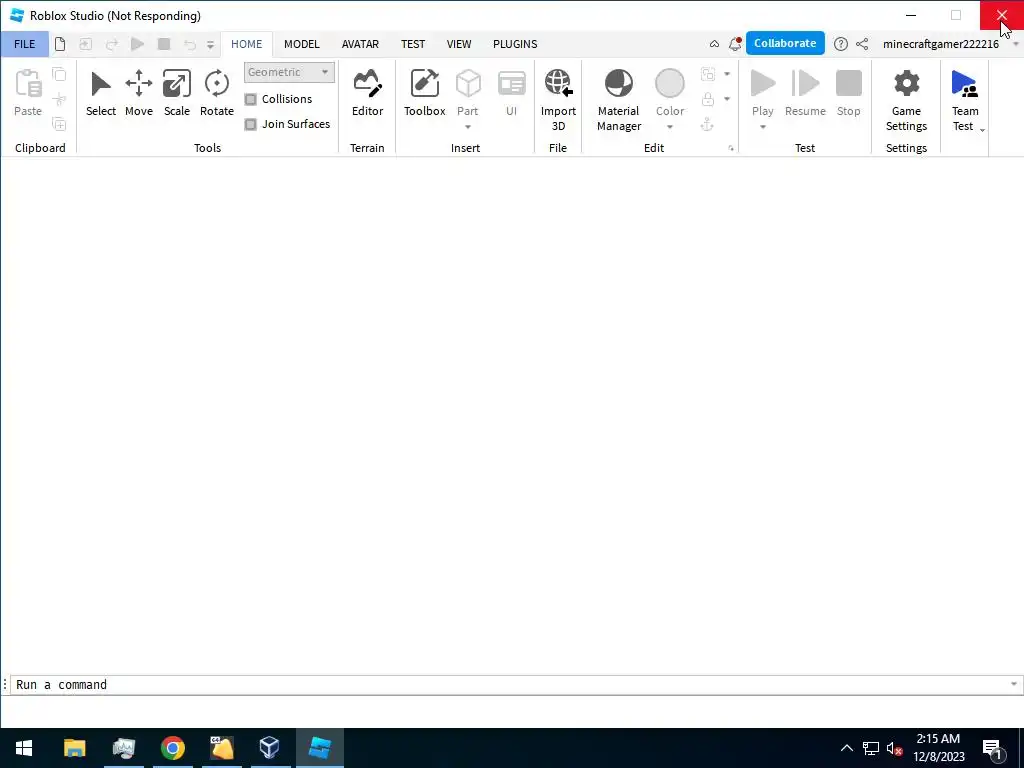
Task: Pick the Rotate tool
Action: [x=216, y=93]
